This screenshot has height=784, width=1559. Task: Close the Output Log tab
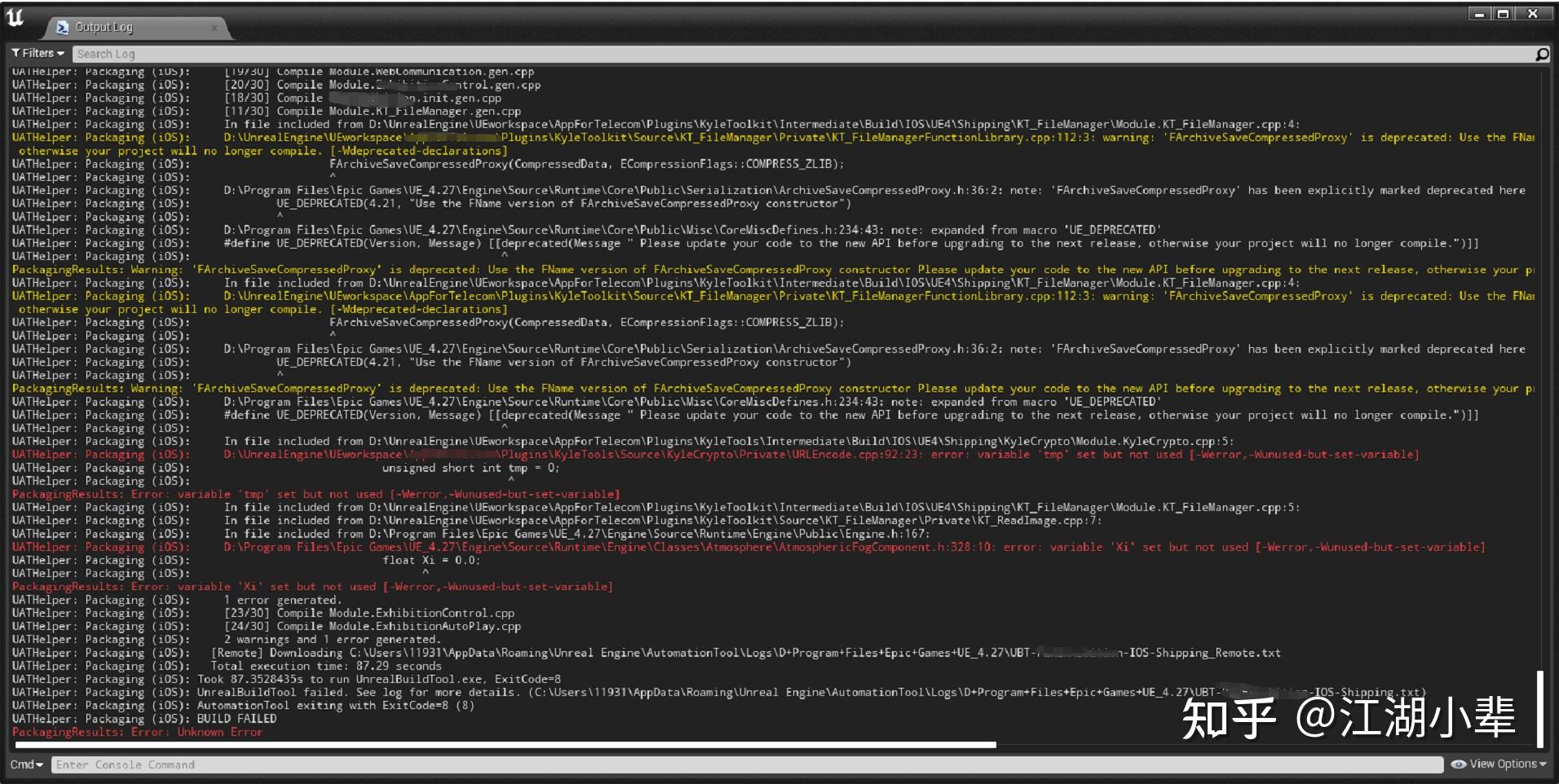tap(214, 27)
